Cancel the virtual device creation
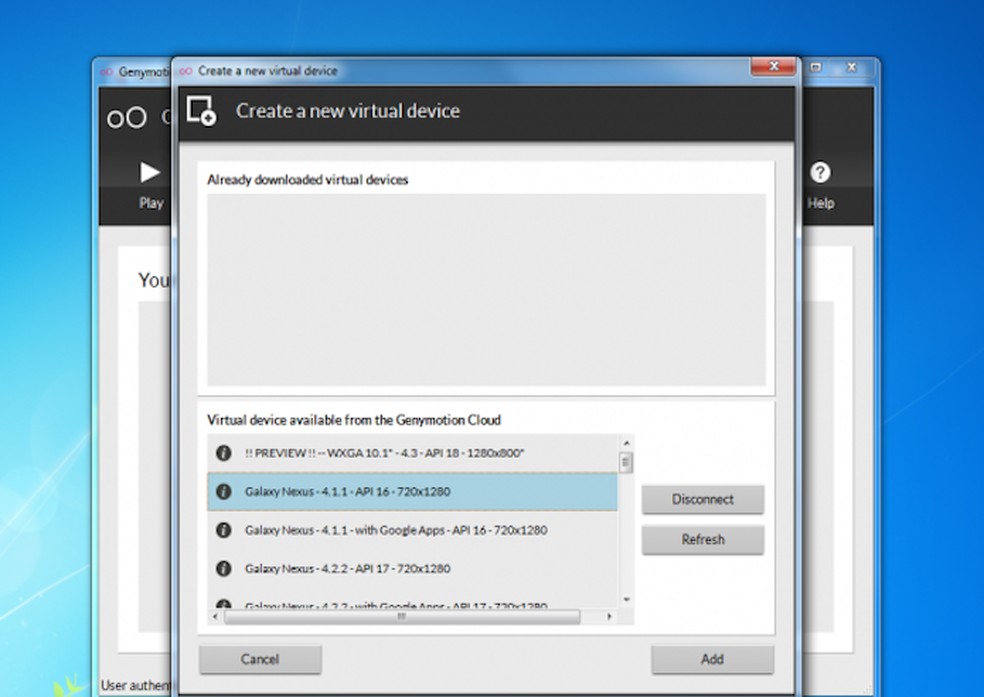The height and width of the screenshot is (697, 984). [260, 659]
